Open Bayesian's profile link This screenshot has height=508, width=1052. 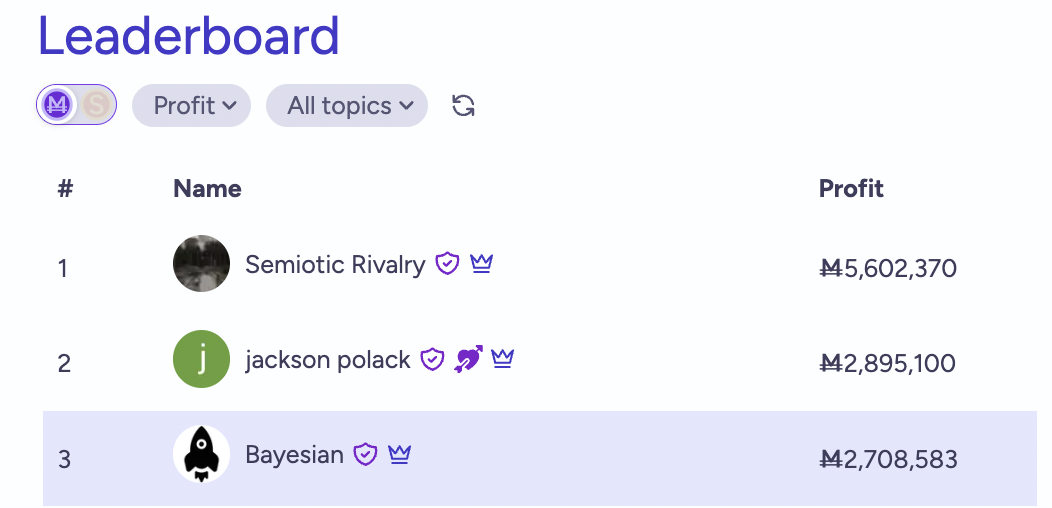[x=294, y=455]
